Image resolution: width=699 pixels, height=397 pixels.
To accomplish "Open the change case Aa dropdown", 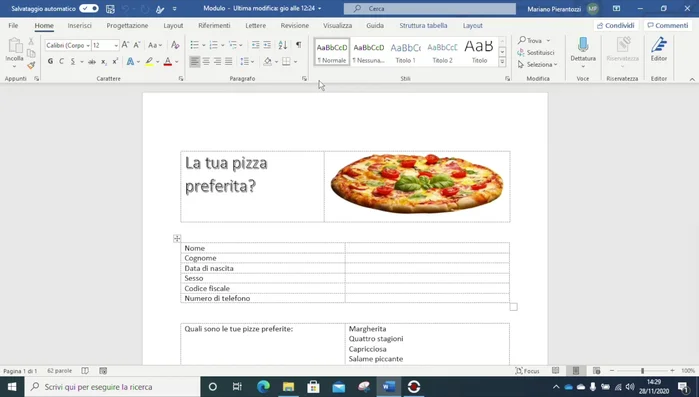I will [155, 45].
